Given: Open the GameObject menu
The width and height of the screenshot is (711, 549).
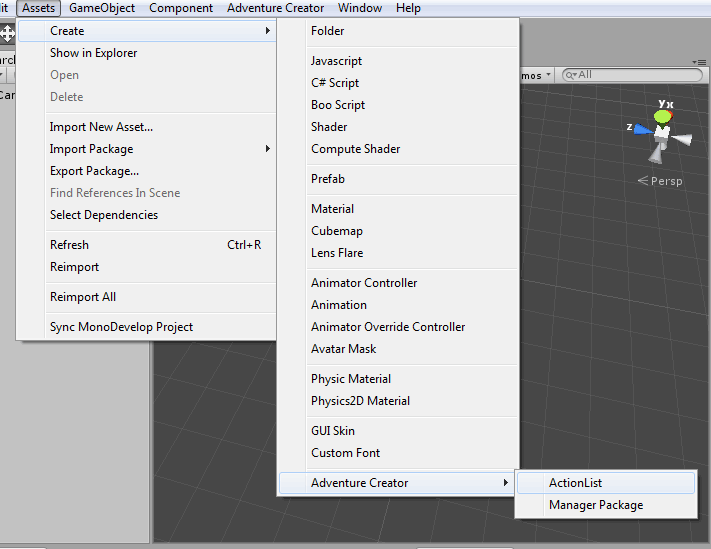Looking at the screenshot, I should [x=102, y=8].
